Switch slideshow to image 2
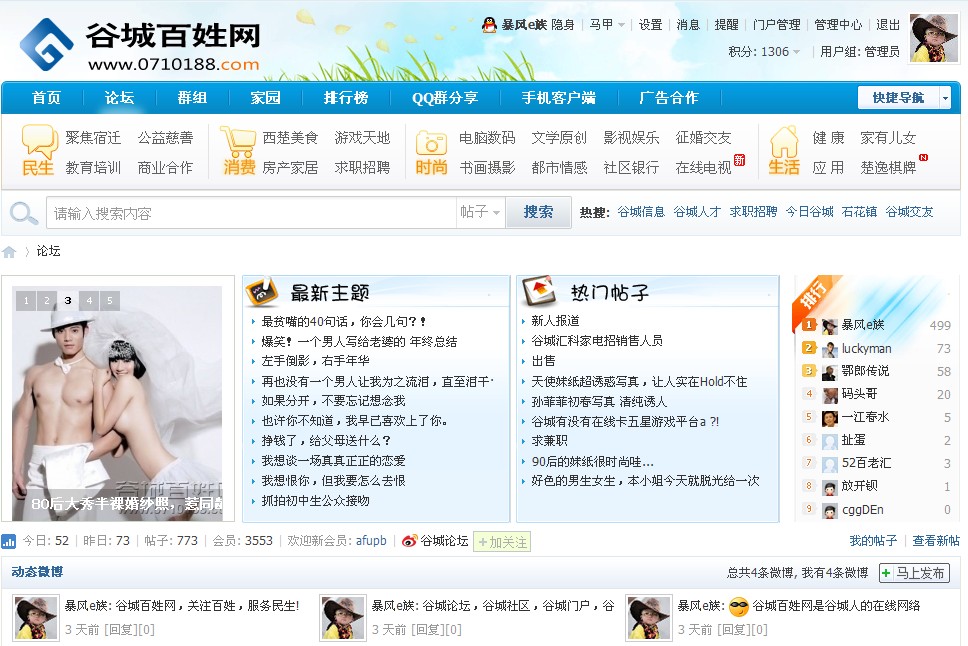This screenshot has height=646, width=968. point(47,301)
